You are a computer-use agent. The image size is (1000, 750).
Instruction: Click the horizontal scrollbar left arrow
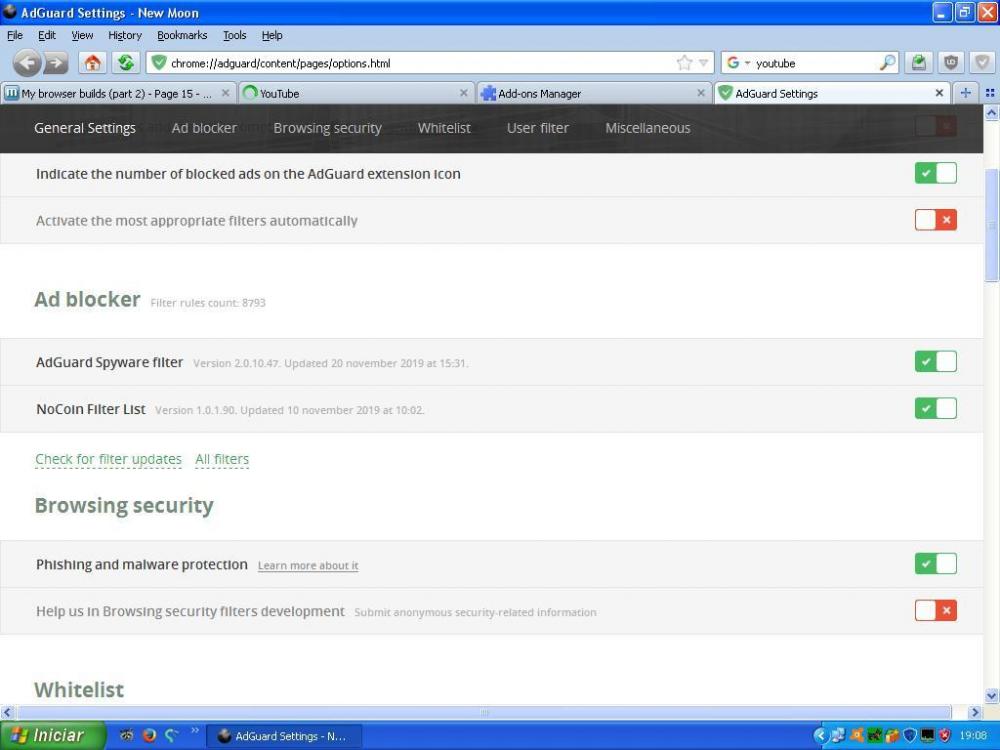(8, 712)
